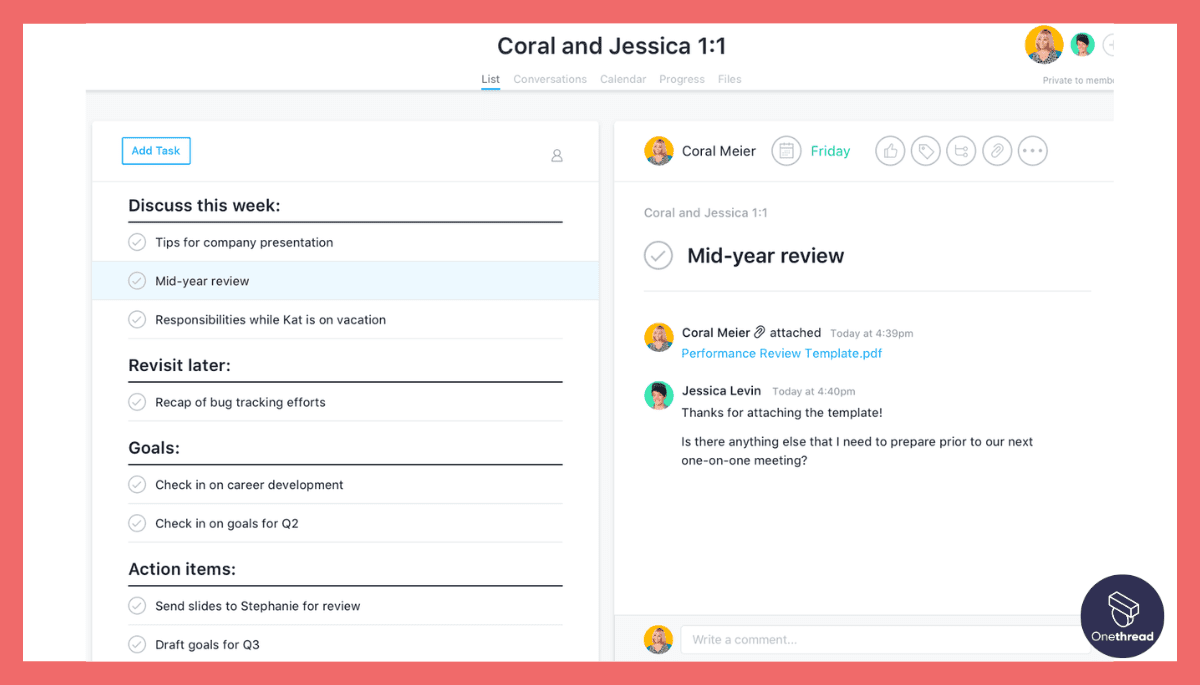Screen dimensions: 1200x685
Task: Mark Mid-year review as complete
Action: click(658, 255)
